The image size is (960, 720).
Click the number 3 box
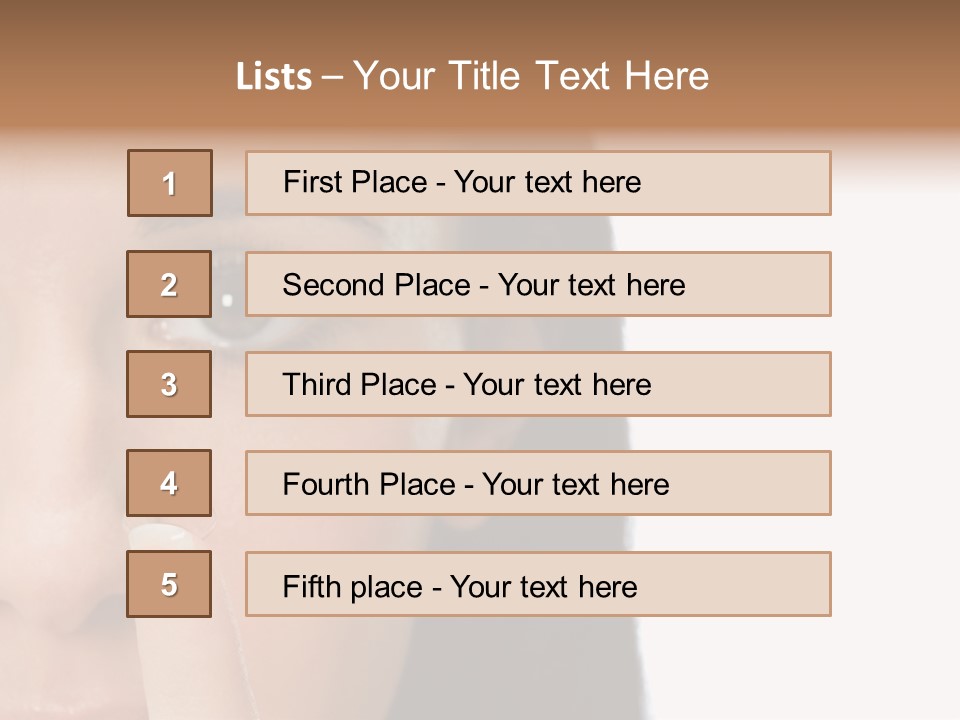[x=169, y=384]
